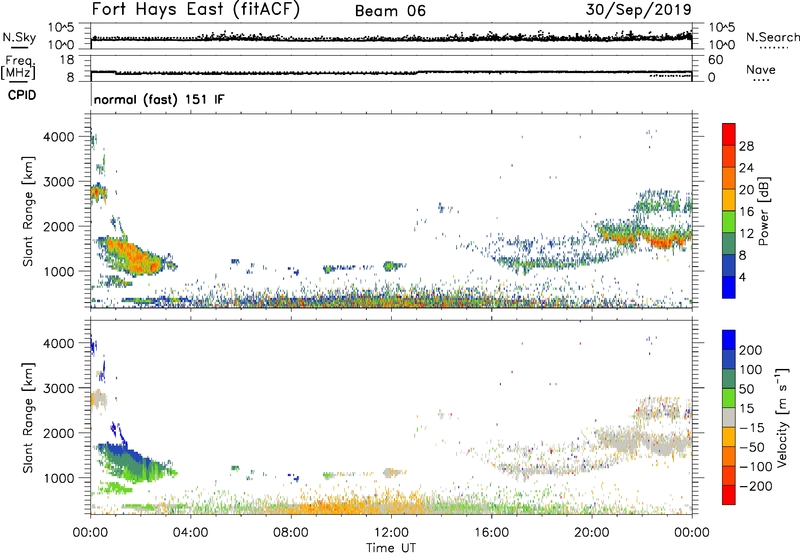
Task: Click the '28' label on power colorbar
Action: coord(746,146)
